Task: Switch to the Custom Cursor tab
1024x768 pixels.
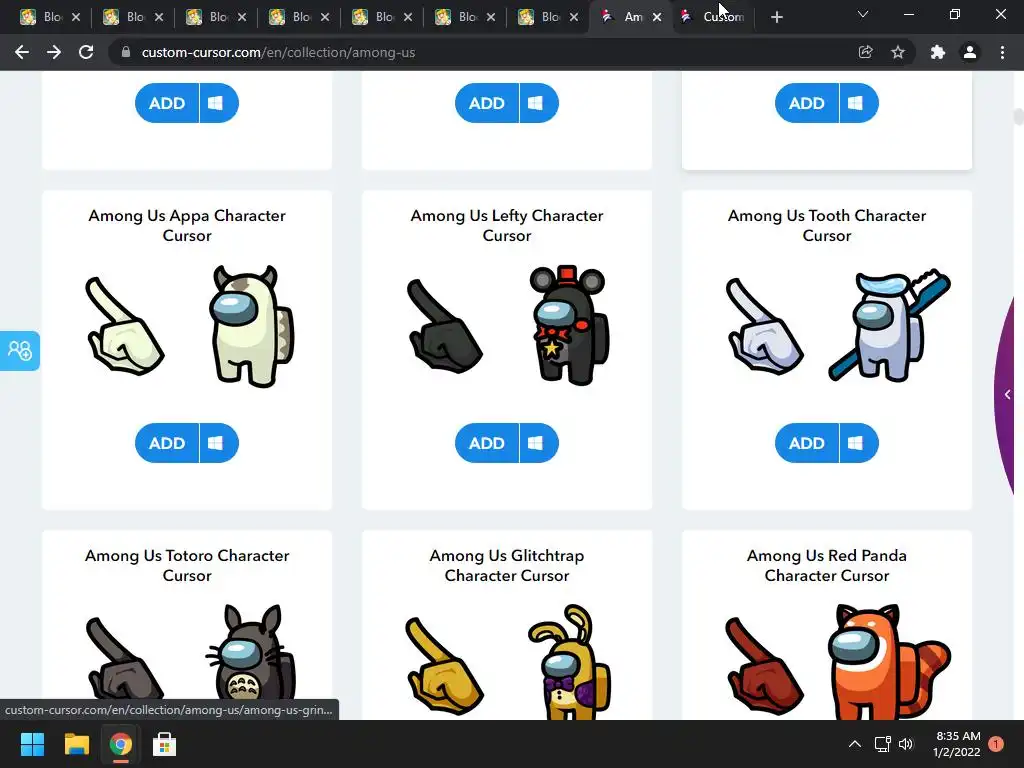Action: tap(714, 17)
